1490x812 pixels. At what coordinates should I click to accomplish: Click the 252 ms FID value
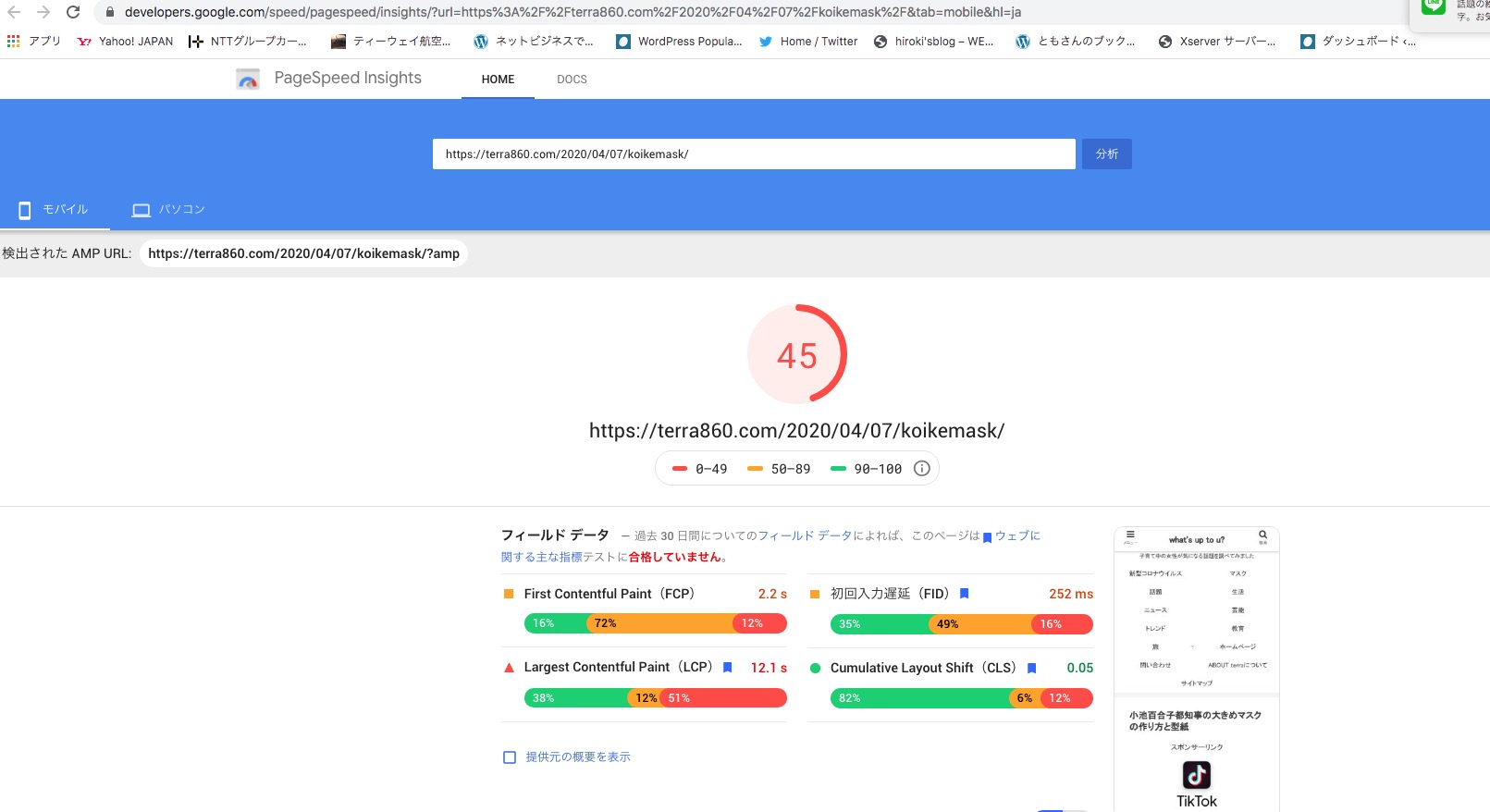click(1071, 594)
